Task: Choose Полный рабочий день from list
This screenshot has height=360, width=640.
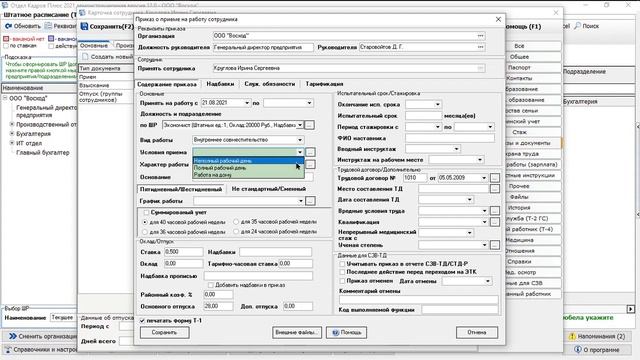Action: (x=248, y=168)
